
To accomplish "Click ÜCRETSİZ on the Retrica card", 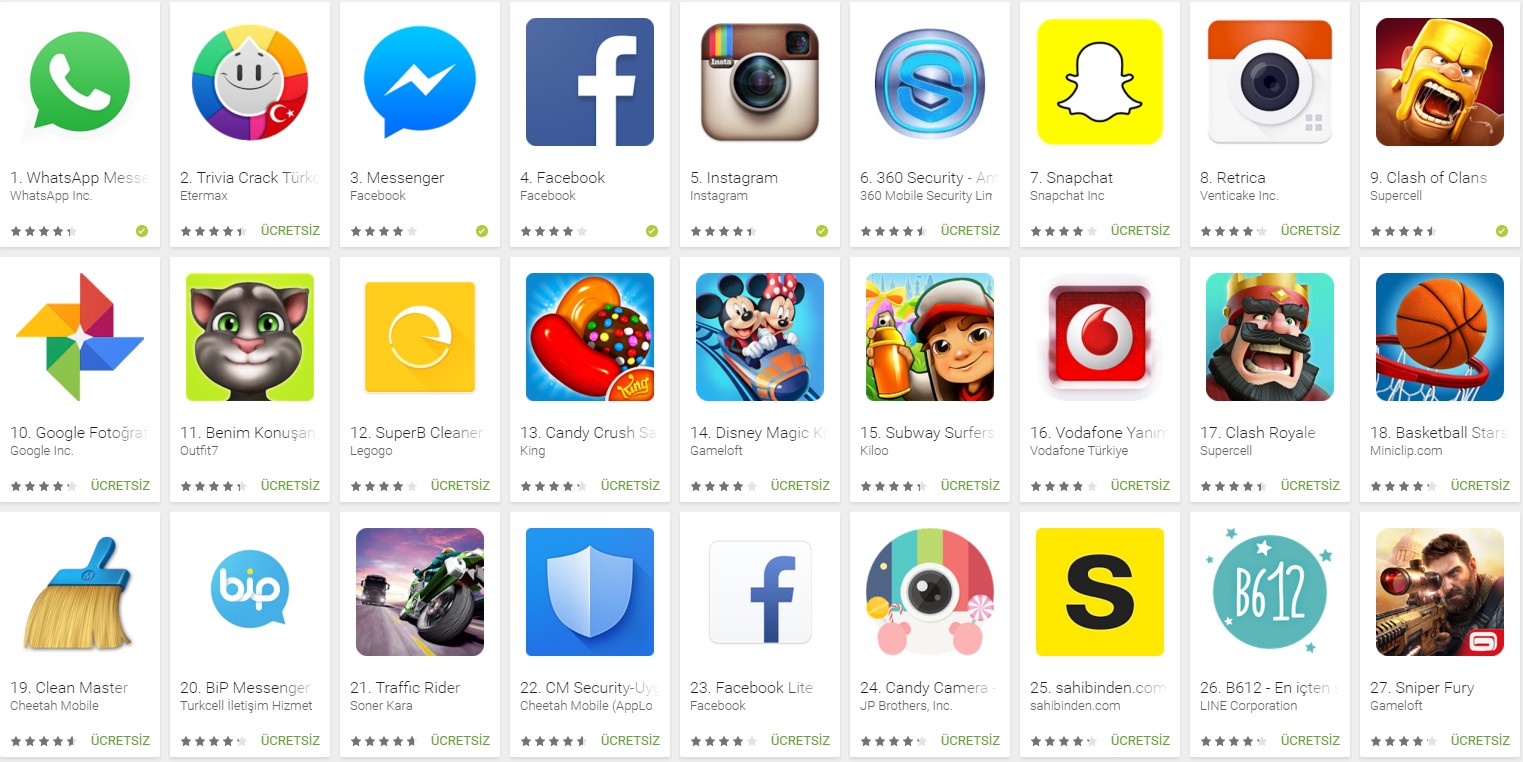I will pyautogui.click(x=1310, y=231).
